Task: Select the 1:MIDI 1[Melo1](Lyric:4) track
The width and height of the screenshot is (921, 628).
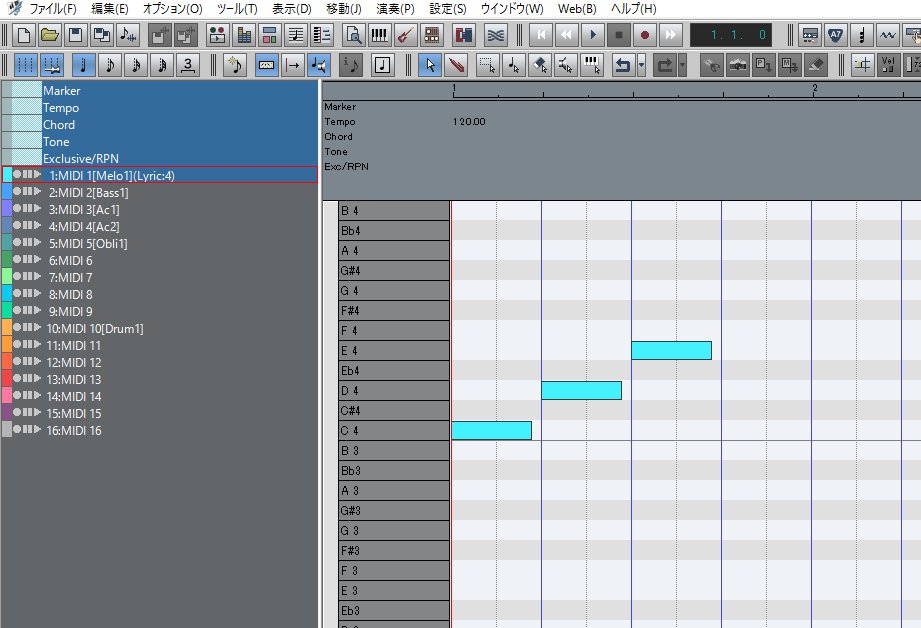Action: coord(160,175)
